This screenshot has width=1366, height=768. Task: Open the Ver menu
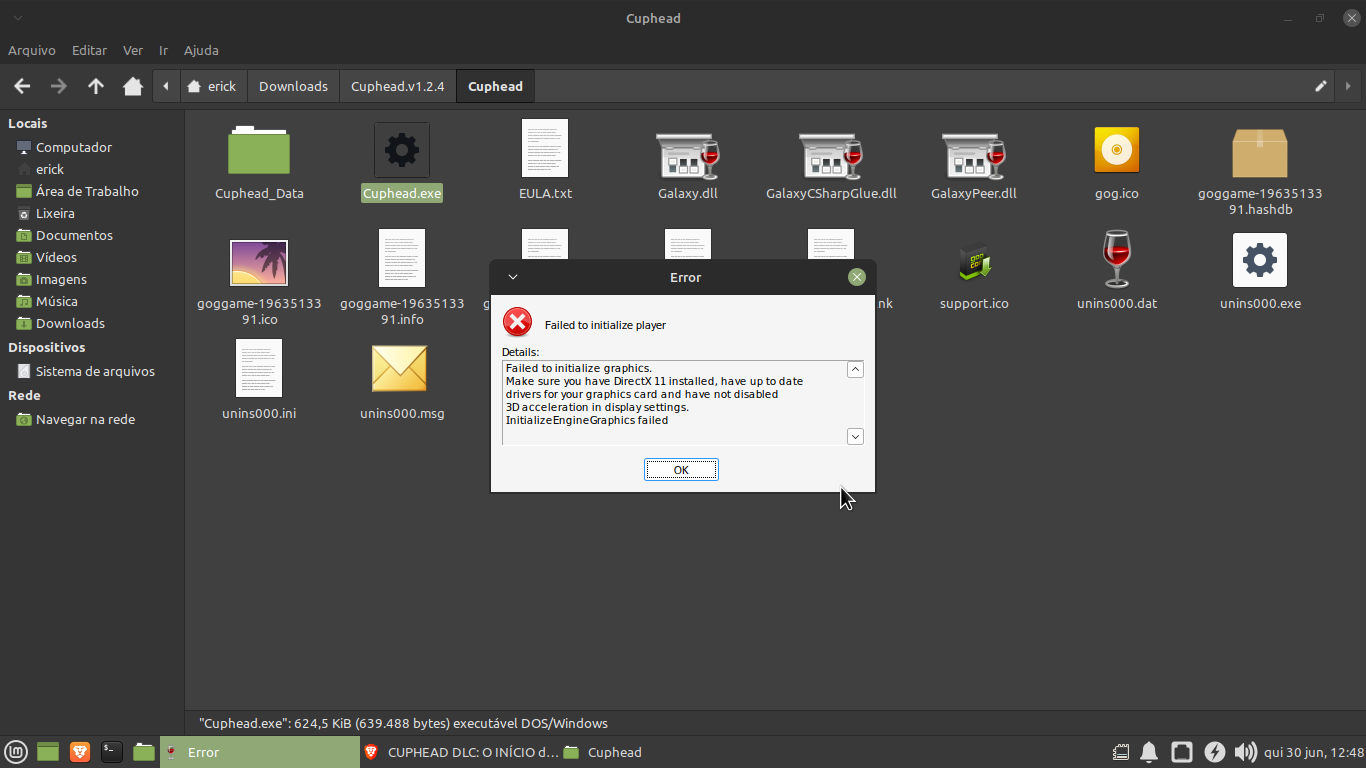coord(133,50)
